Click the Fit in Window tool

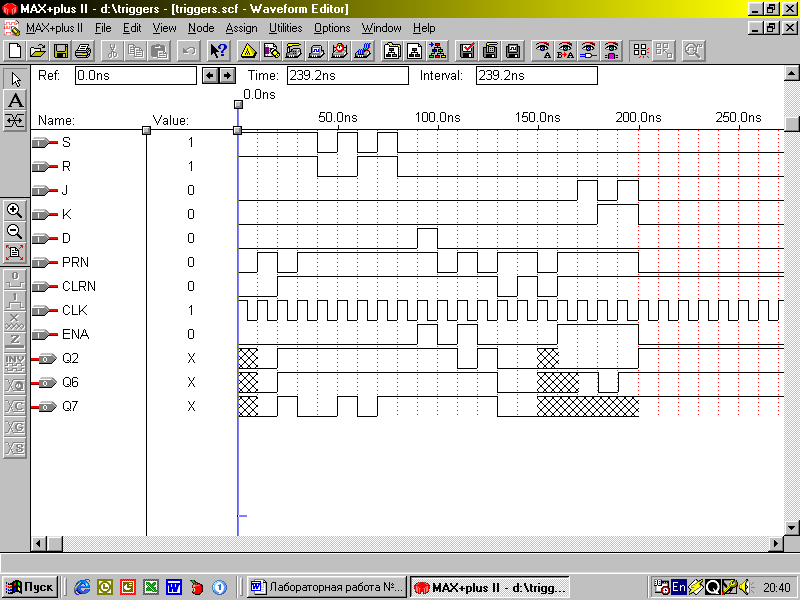click(x=15, y=252)
